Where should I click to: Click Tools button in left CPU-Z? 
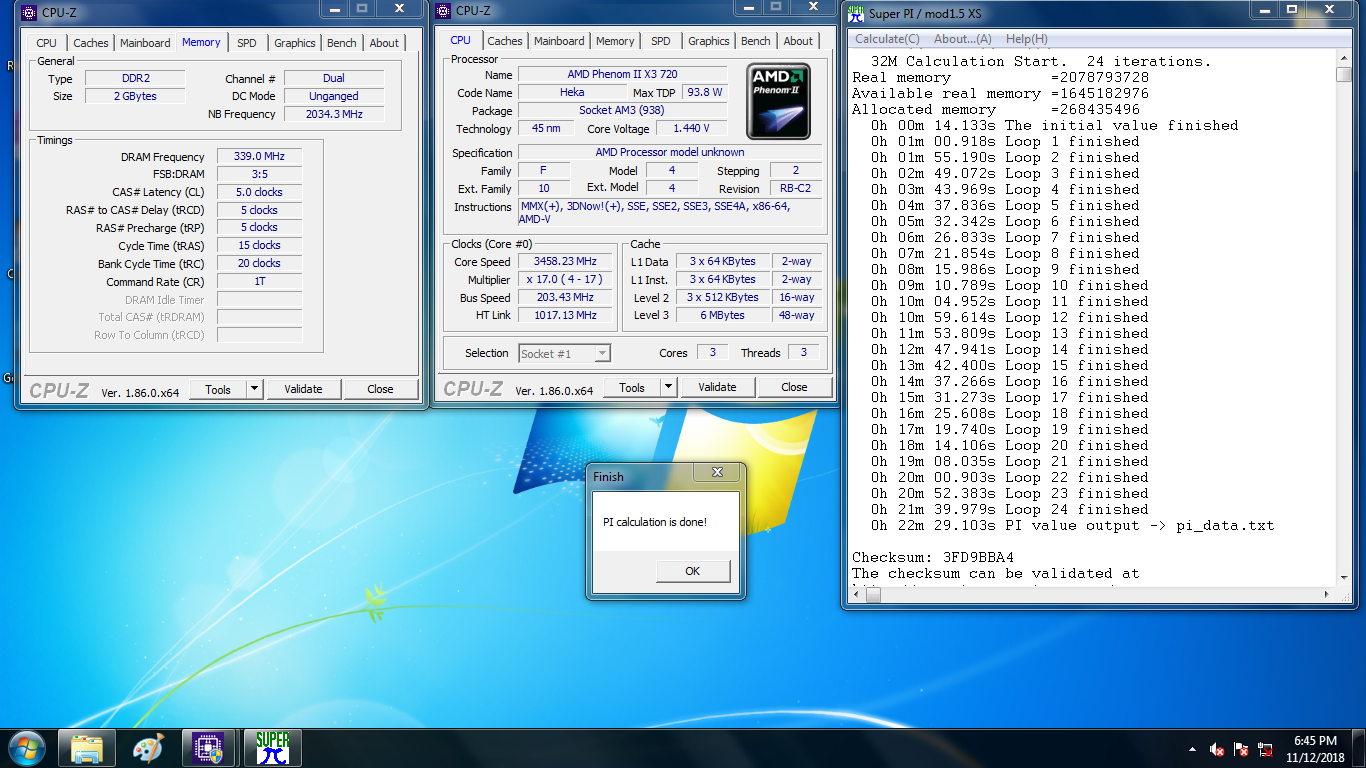(x=218, y=390)
